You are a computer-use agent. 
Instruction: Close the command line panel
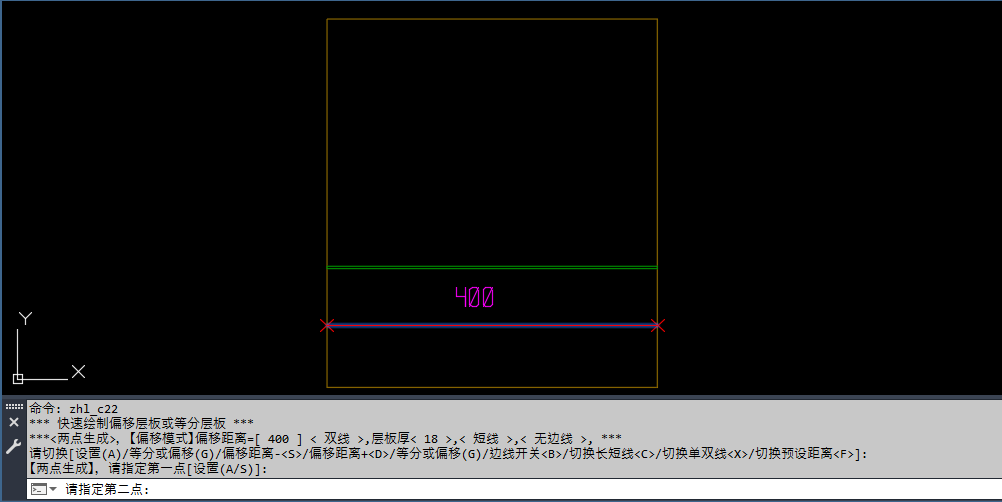pyautogui.click(x=14, y=422)
